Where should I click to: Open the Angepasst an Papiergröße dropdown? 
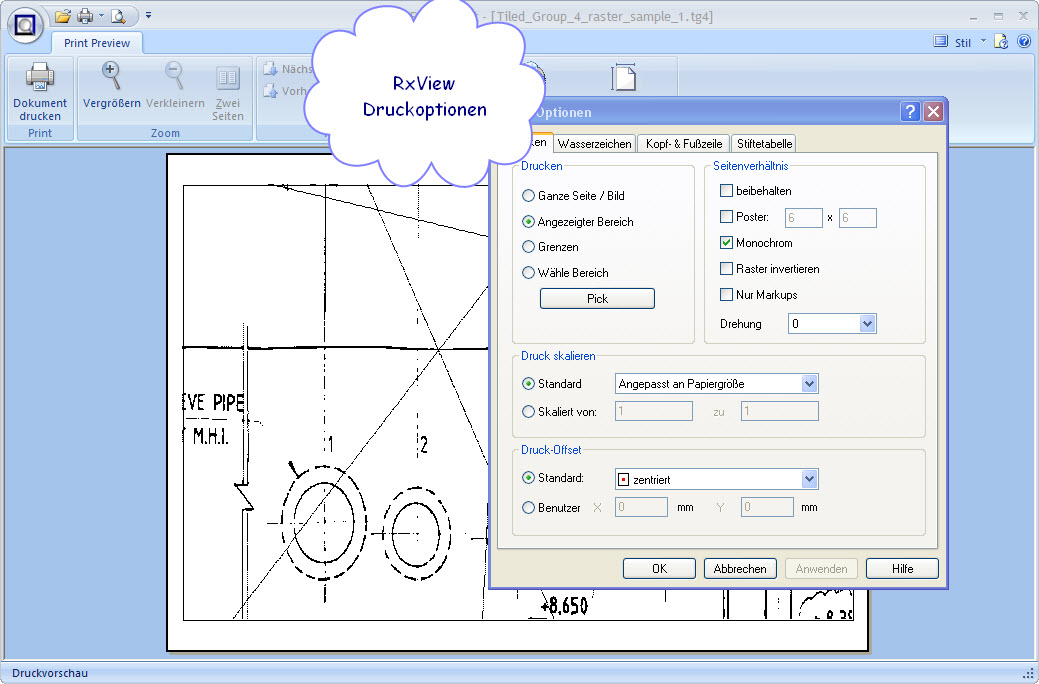(x=809, y=384)
